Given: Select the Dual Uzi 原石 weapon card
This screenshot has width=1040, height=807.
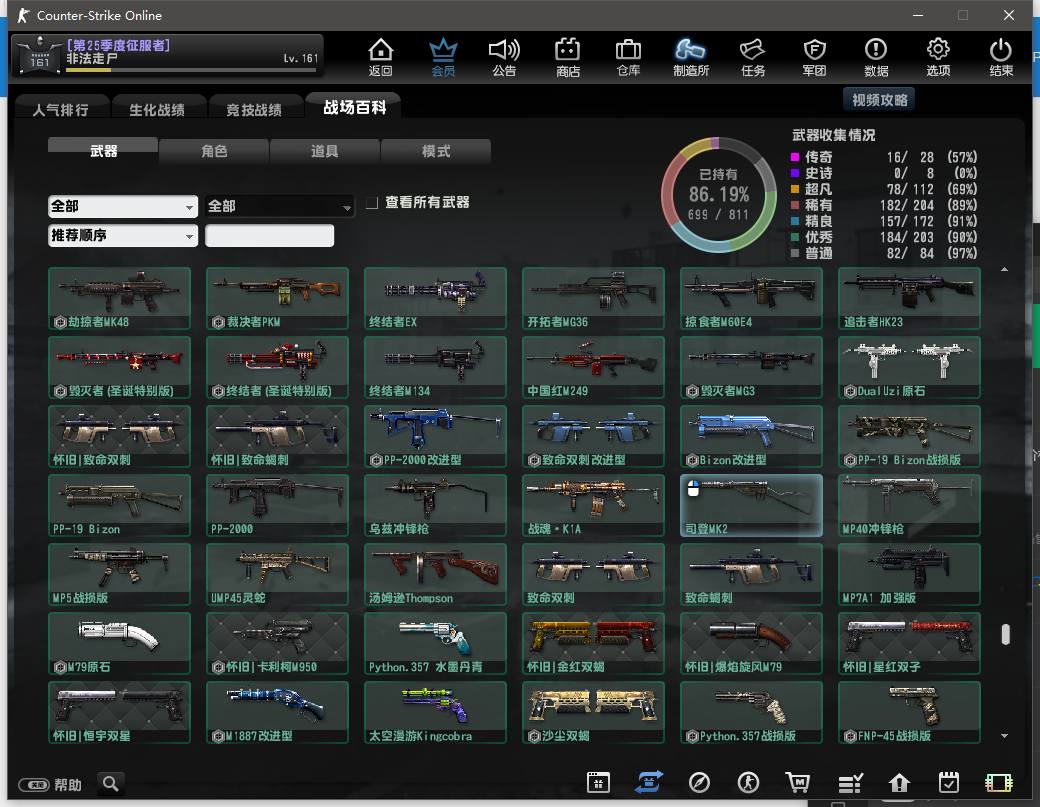Looking at the screenshot, I should 909,367.
